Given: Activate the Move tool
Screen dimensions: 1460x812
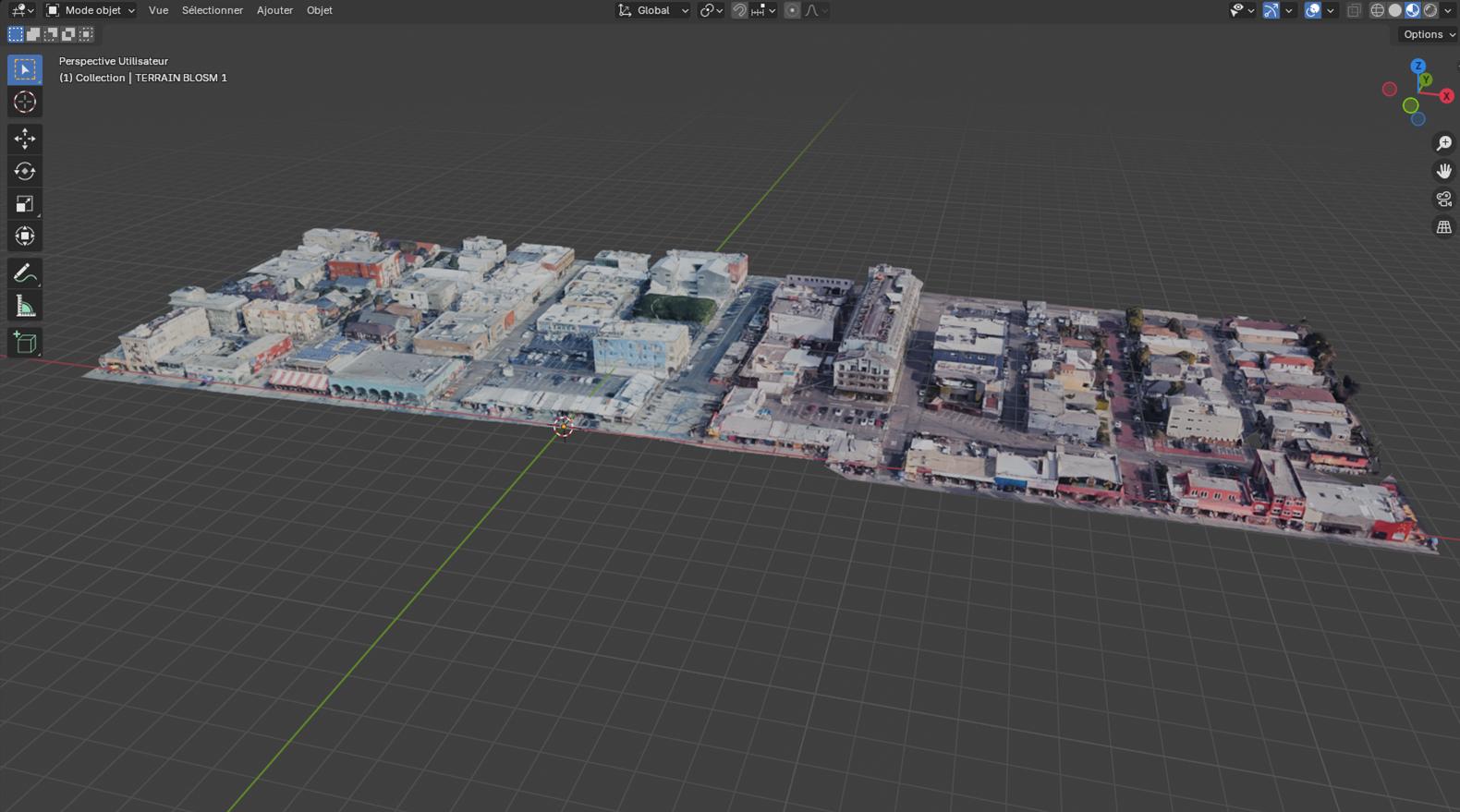Looking at the screenshot, I should (x=25, y=139).
